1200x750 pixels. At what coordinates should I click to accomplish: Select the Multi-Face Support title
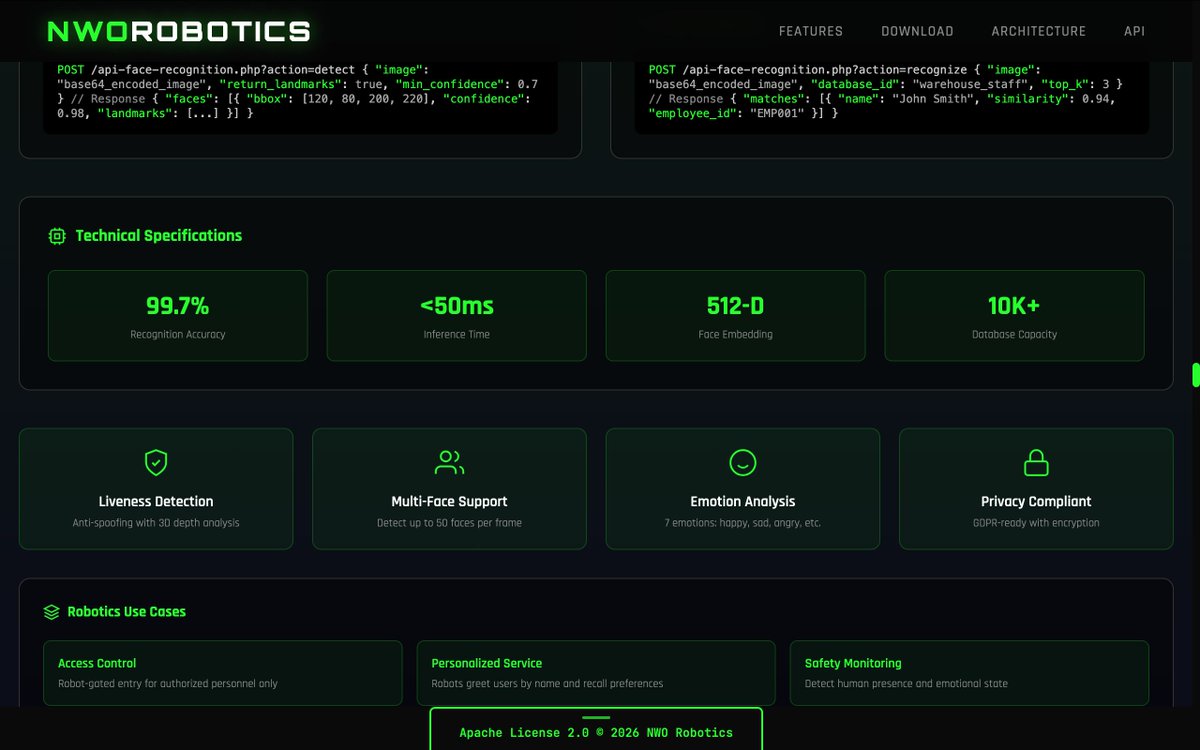[x=449, y=501]
